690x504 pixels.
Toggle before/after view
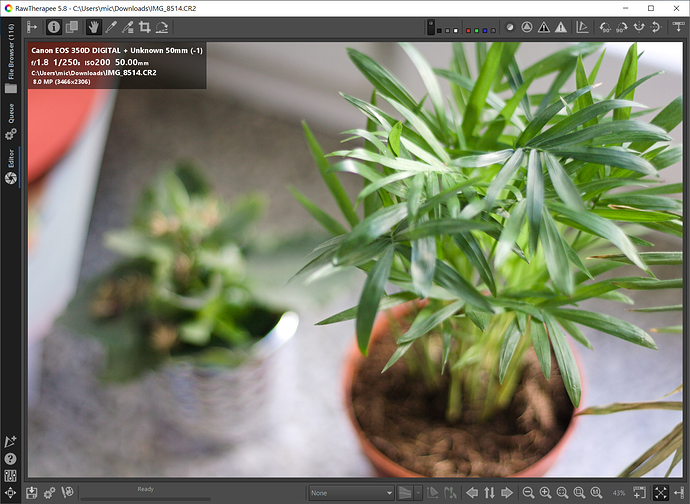[x=72, y=27]
